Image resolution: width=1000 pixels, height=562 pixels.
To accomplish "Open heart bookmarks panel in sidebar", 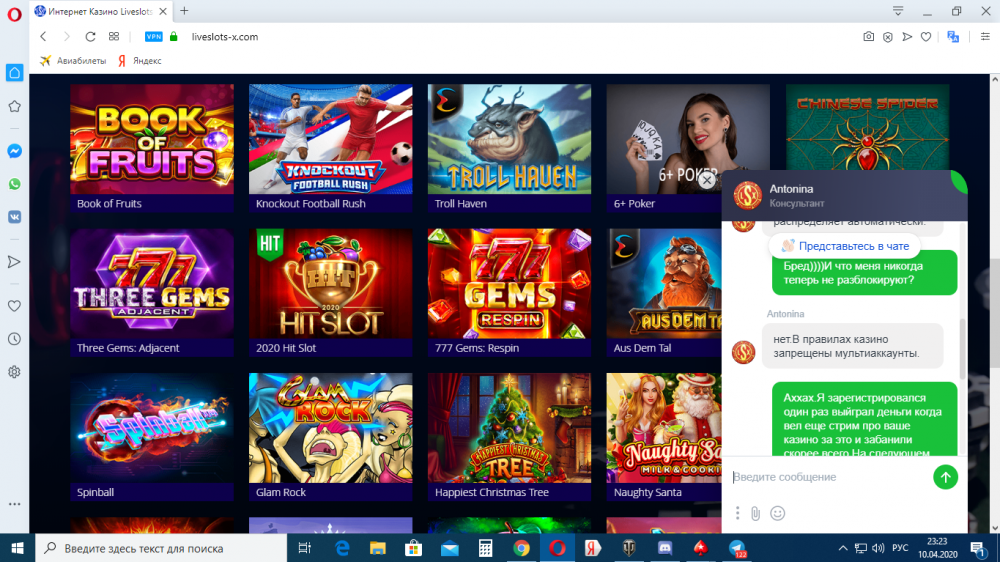I will point(14,306).
